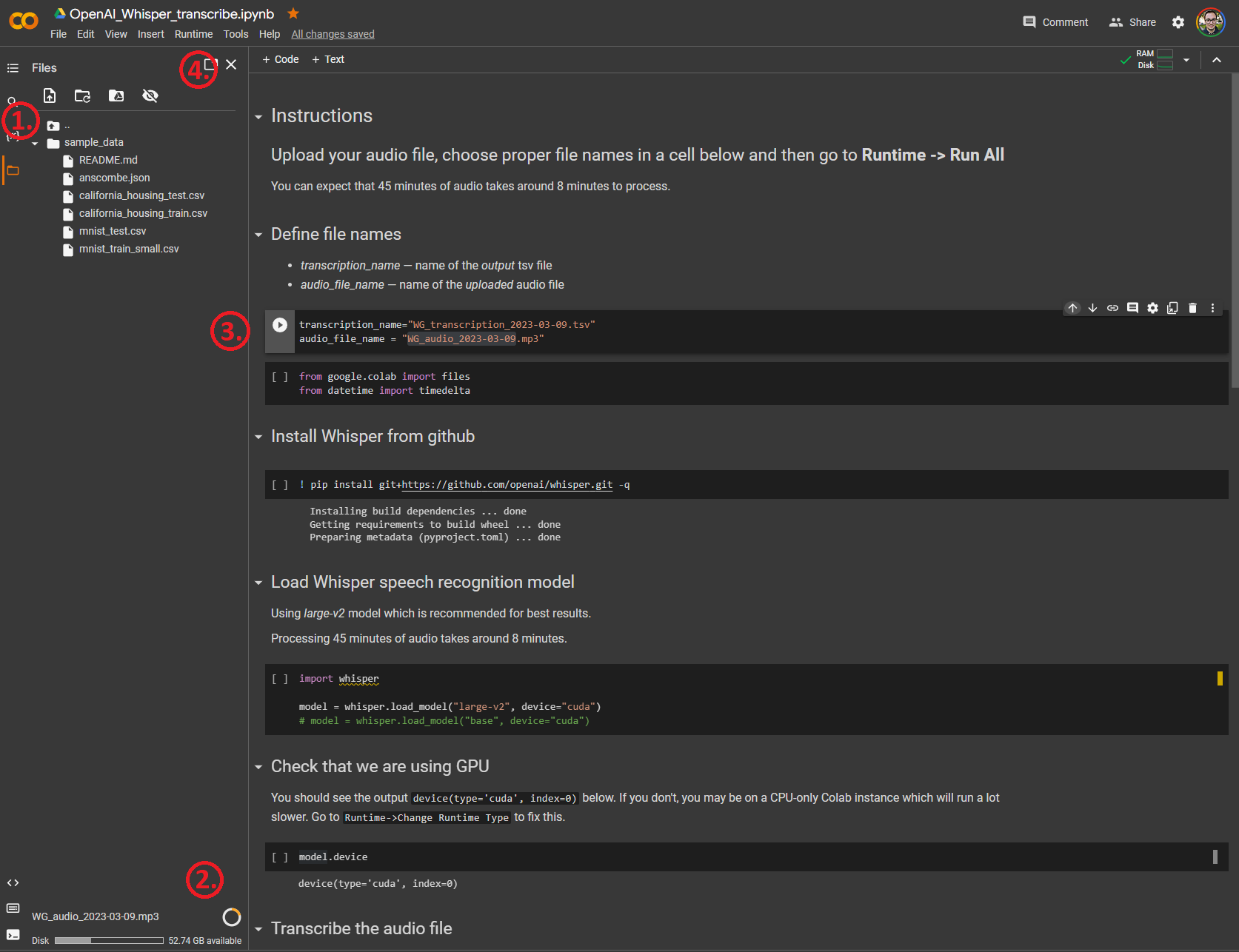Open the View menu
The height and width of the screenshot is (952, 1239).
(116, 34)
